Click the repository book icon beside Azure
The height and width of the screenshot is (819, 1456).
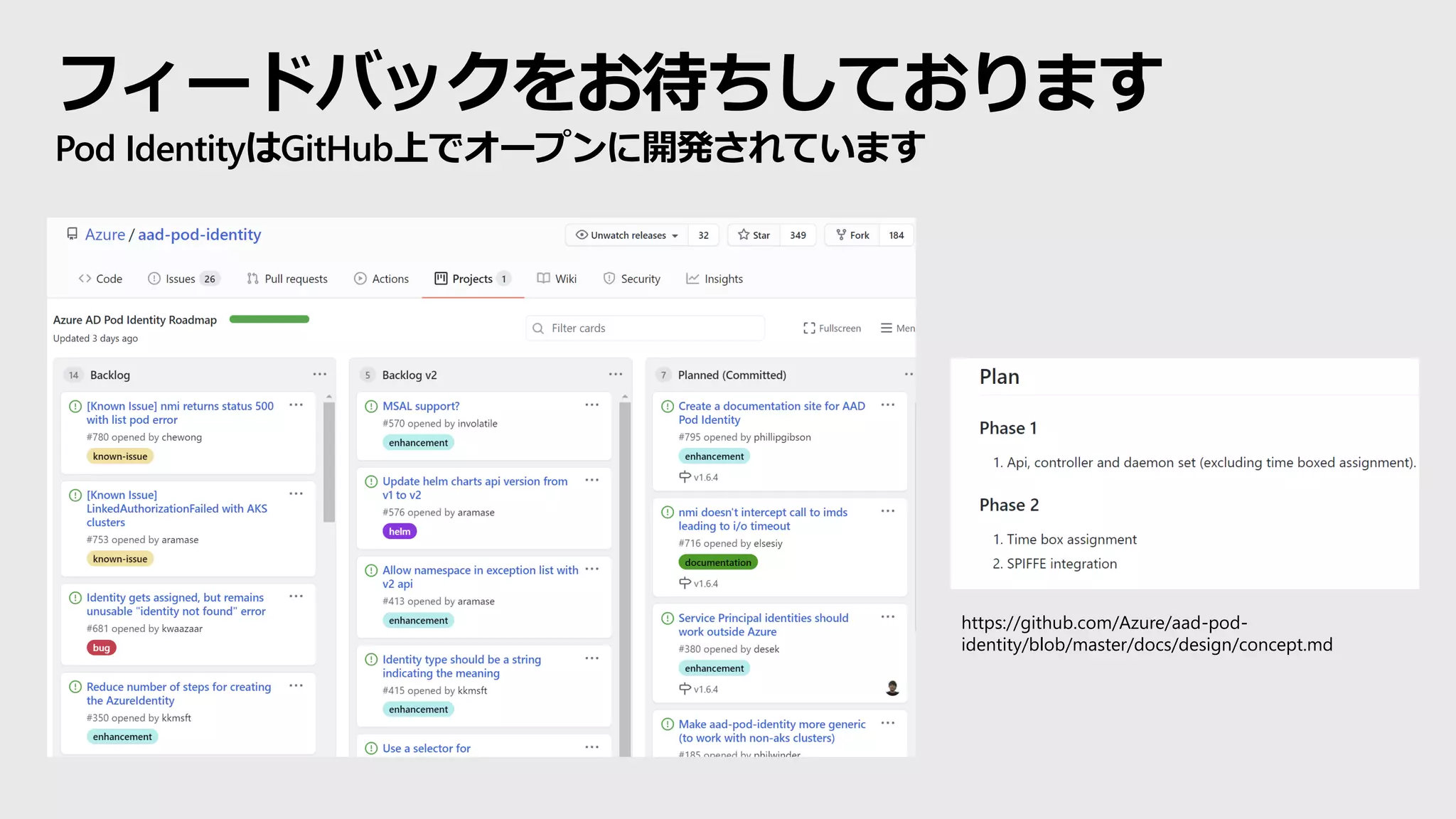coord(72,234)
